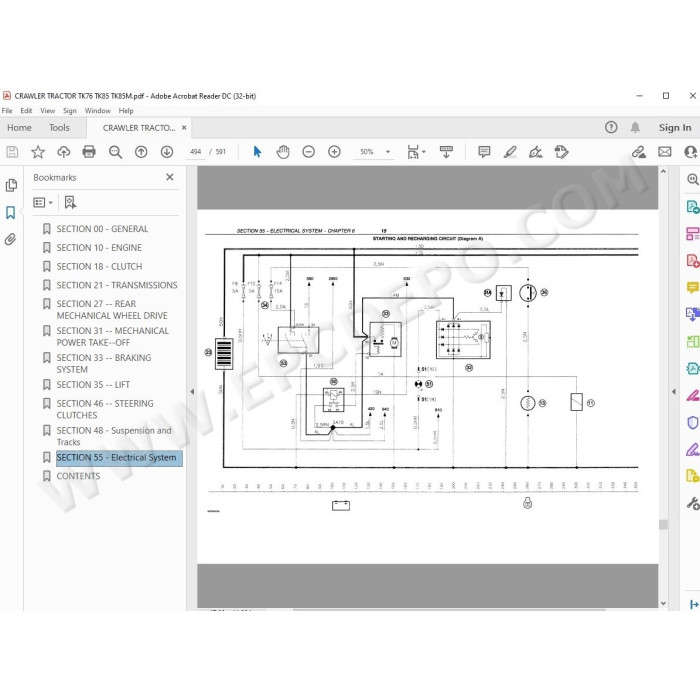Send file by email icon
Image resolution: width=700 pixels, height=700 pixels.
[x=665, y=152]
